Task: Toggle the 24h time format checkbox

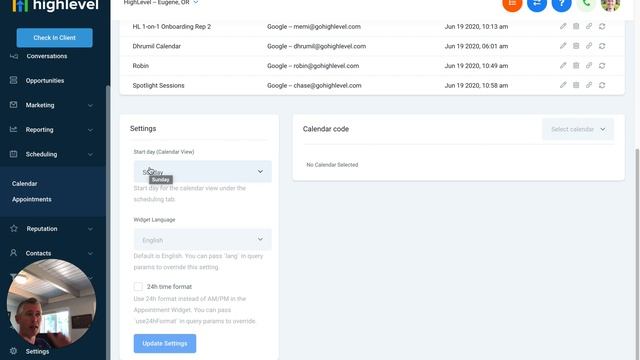Action: (x=138, y=287)
